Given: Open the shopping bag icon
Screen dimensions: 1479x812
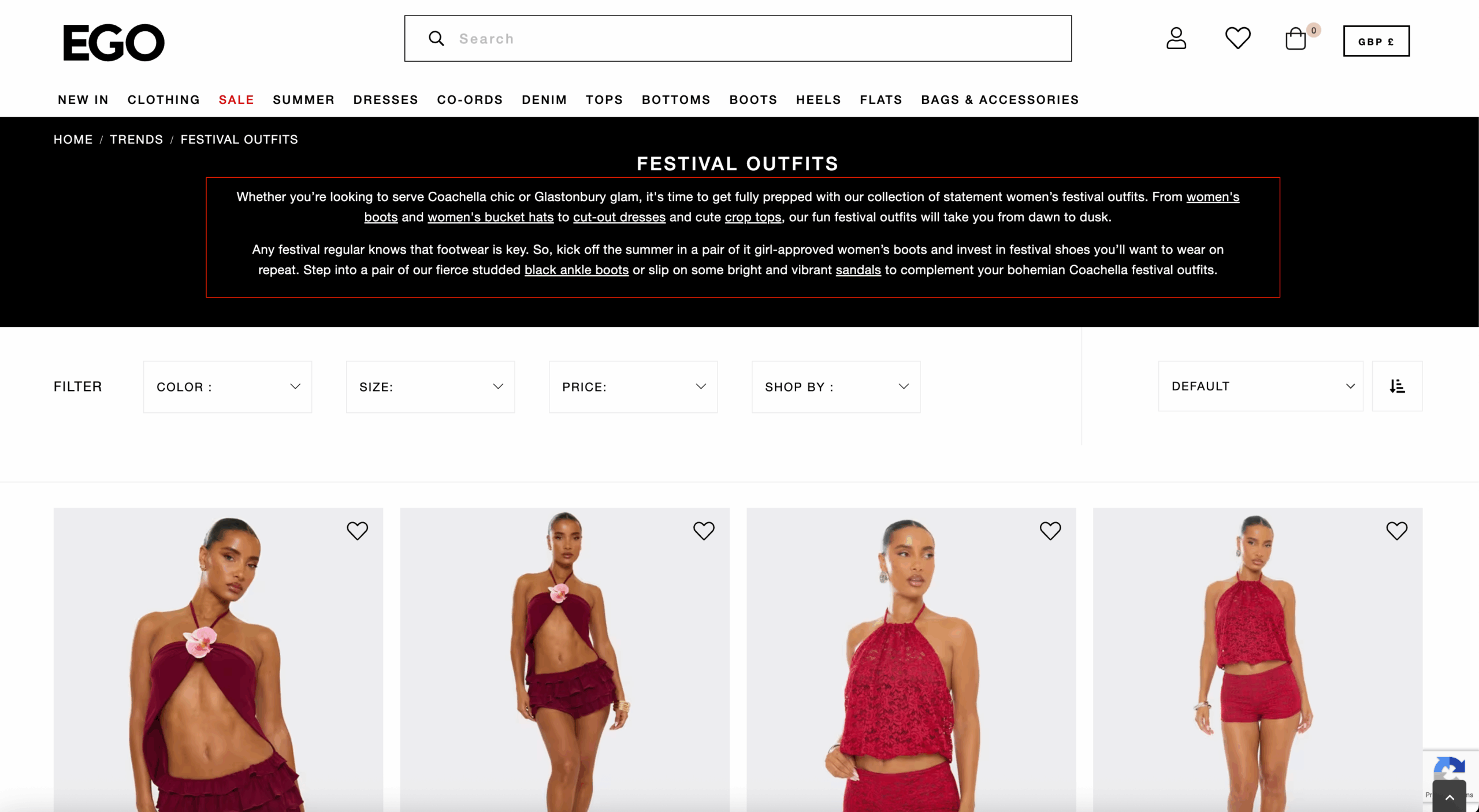Looking at the screenshot, I should coord(1296,39).
